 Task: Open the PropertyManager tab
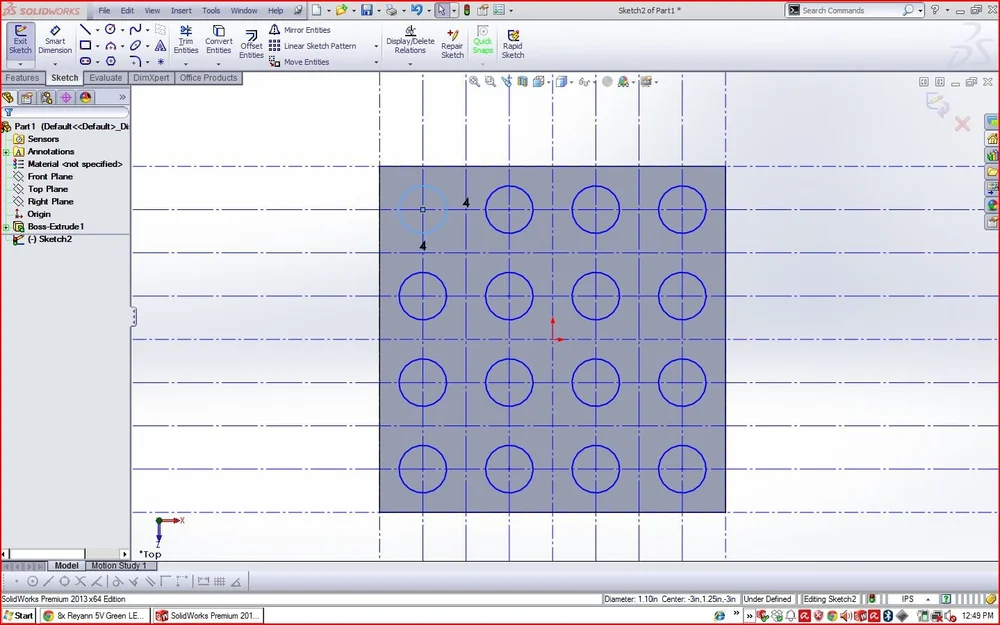27,98
